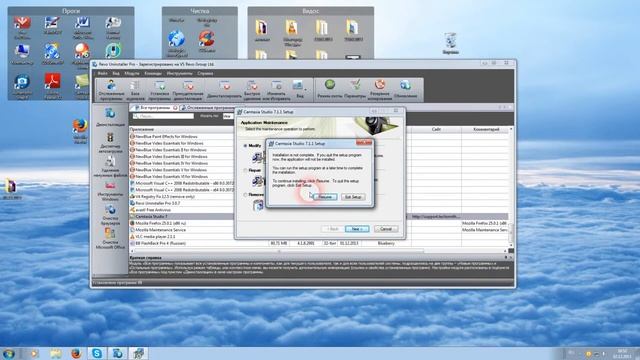Open Mozilla Firefox desktop shortcut
Screen dimensions: 640x360
pos(80,131)
